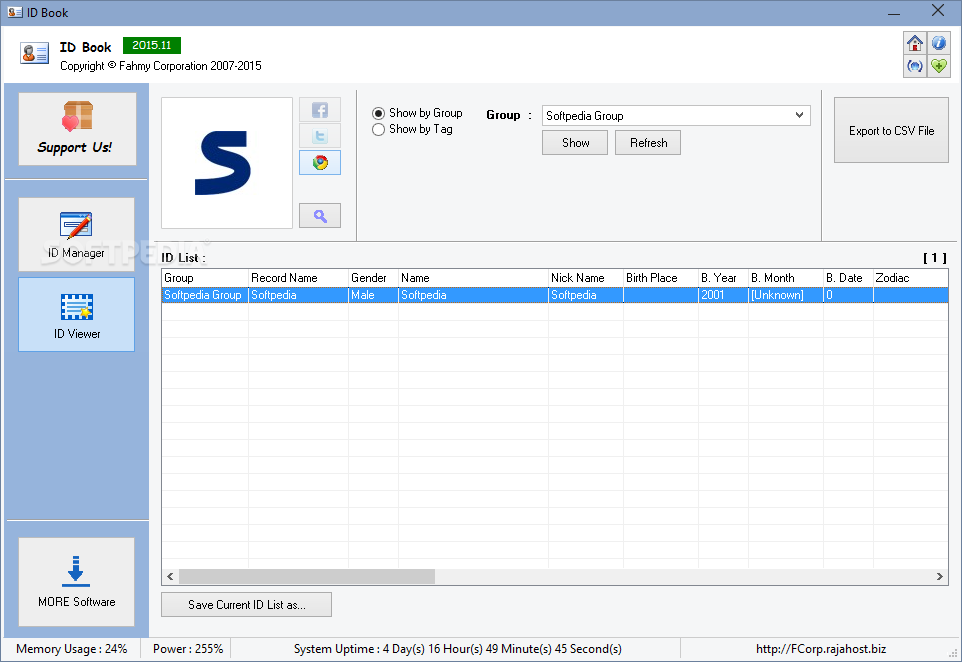Click the B. Year column header
The height and width of the screenshot is (662, 962).
tap(723, 278)
